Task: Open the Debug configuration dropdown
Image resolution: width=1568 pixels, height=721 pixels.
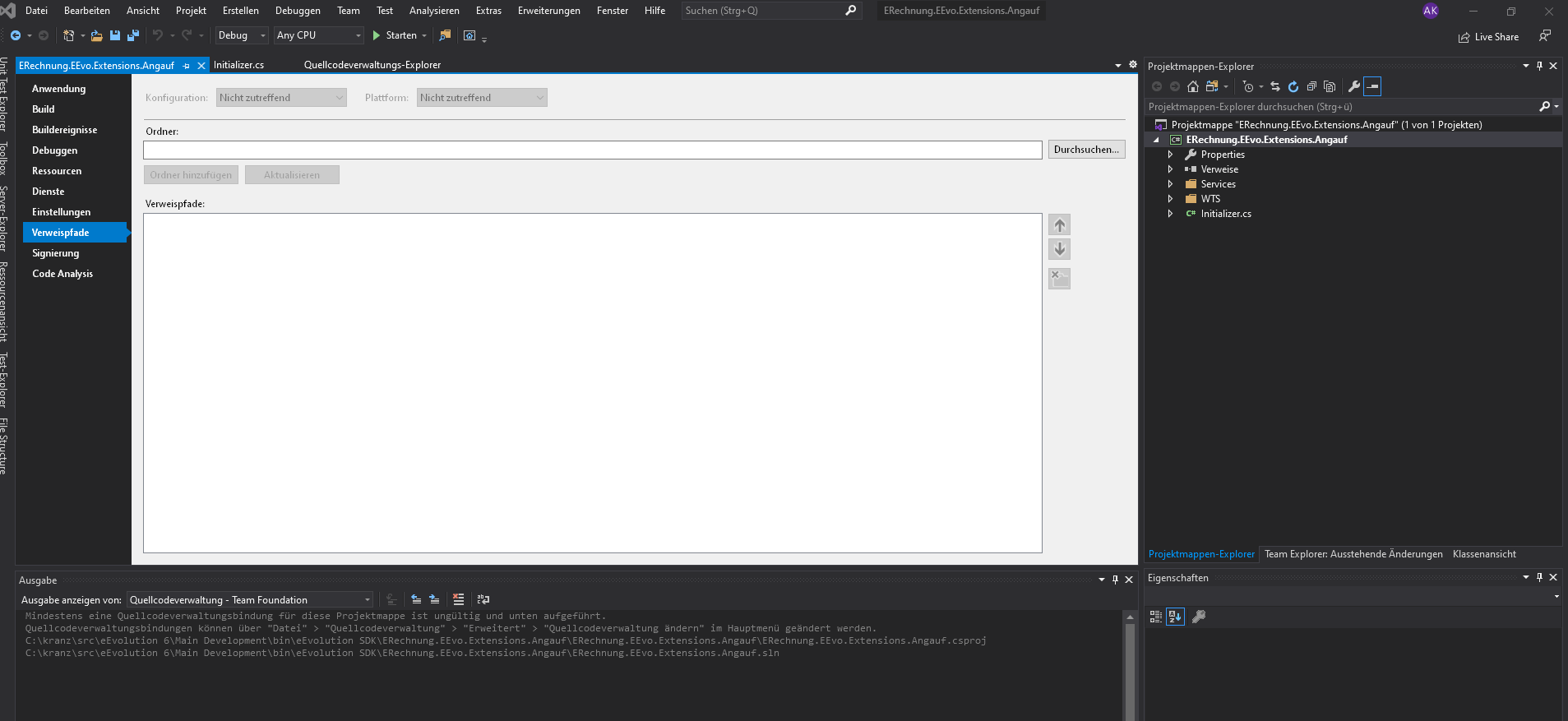Action: 242,35
